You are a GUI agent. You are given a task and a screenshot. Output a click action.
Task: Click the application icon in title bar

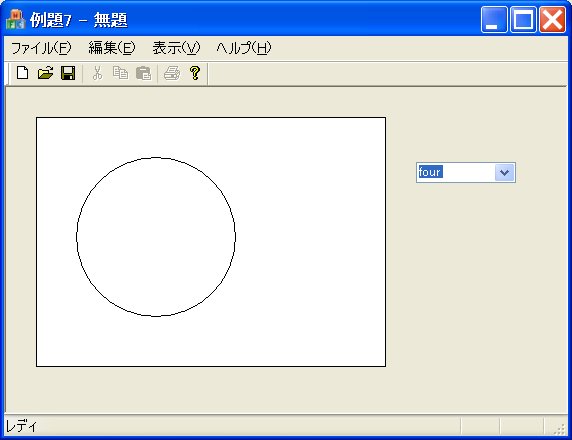[15, 19]
